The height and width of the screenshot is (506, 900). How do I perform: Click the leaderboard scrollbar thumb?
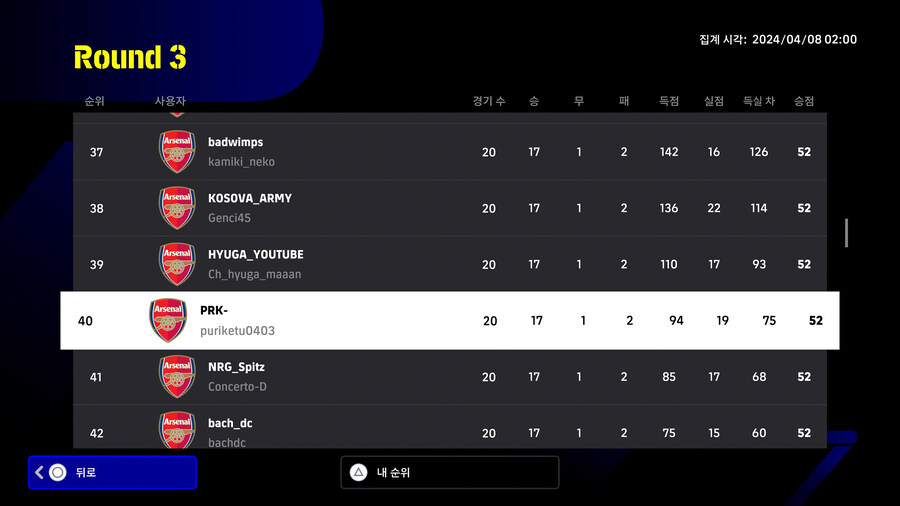click(x=846, y=232)
